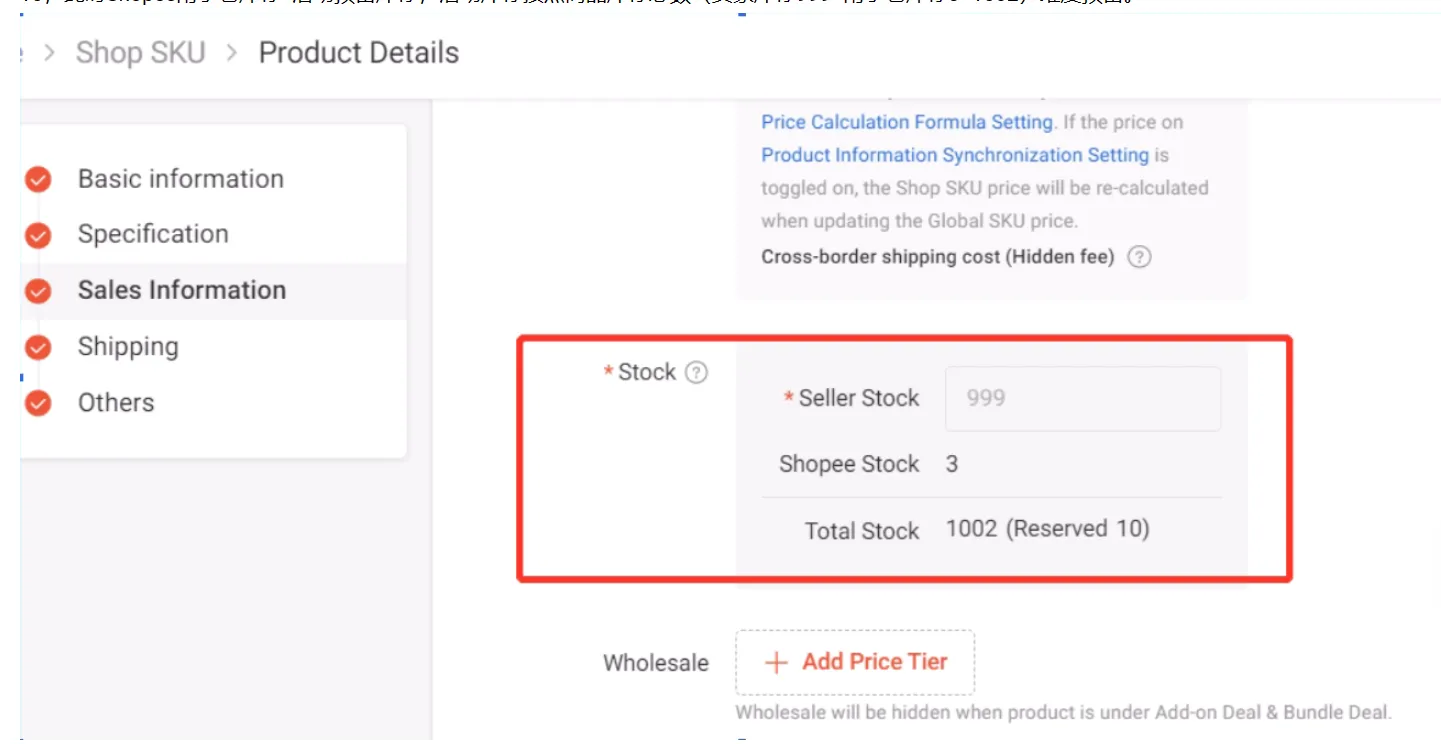Go back via Shop SKU breadcrumb
1441x744 pixels.
(140, 52)
